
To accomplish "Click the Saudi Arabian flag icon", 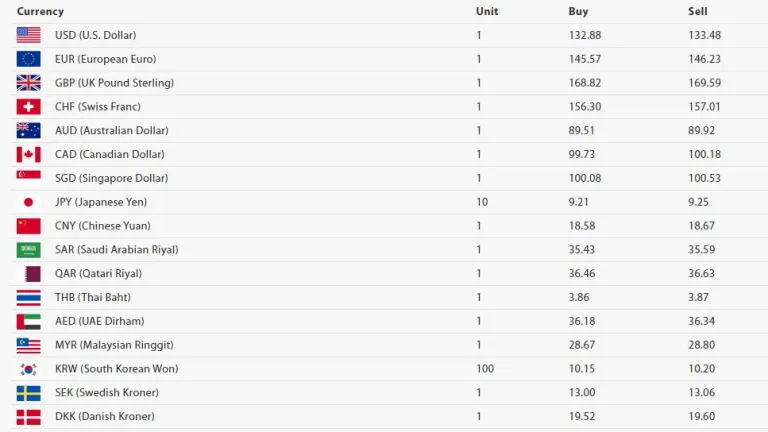I will click(x=28, y=250).
